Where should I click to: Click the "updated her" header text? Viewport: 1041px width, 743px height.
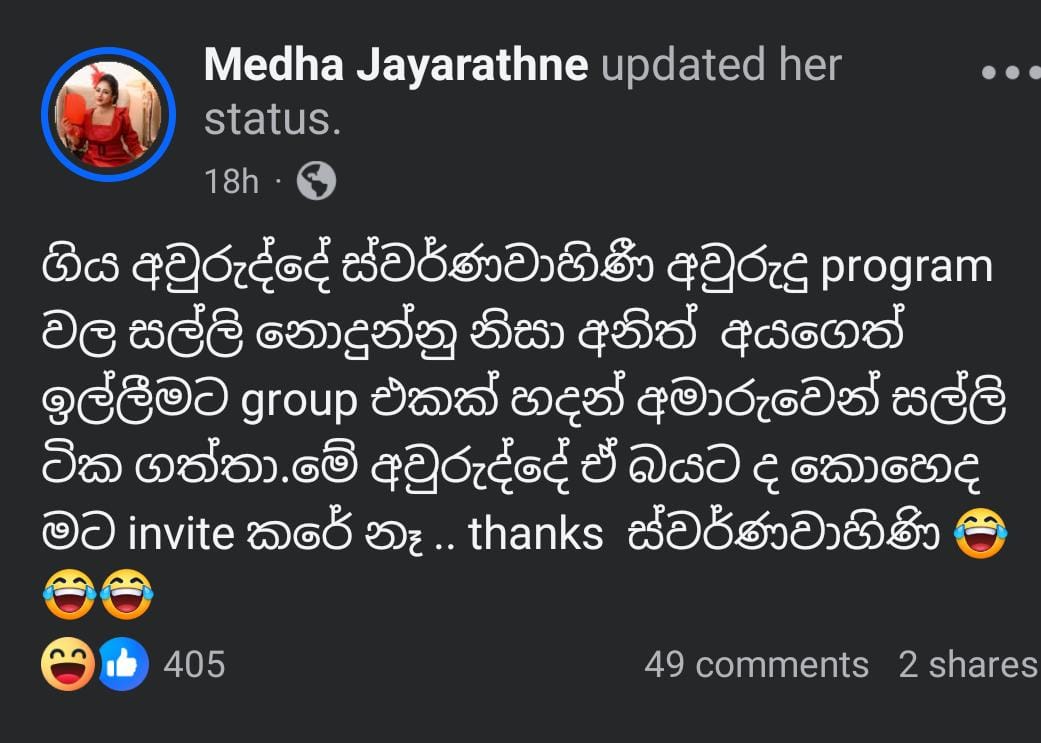(x=721, y=66)
